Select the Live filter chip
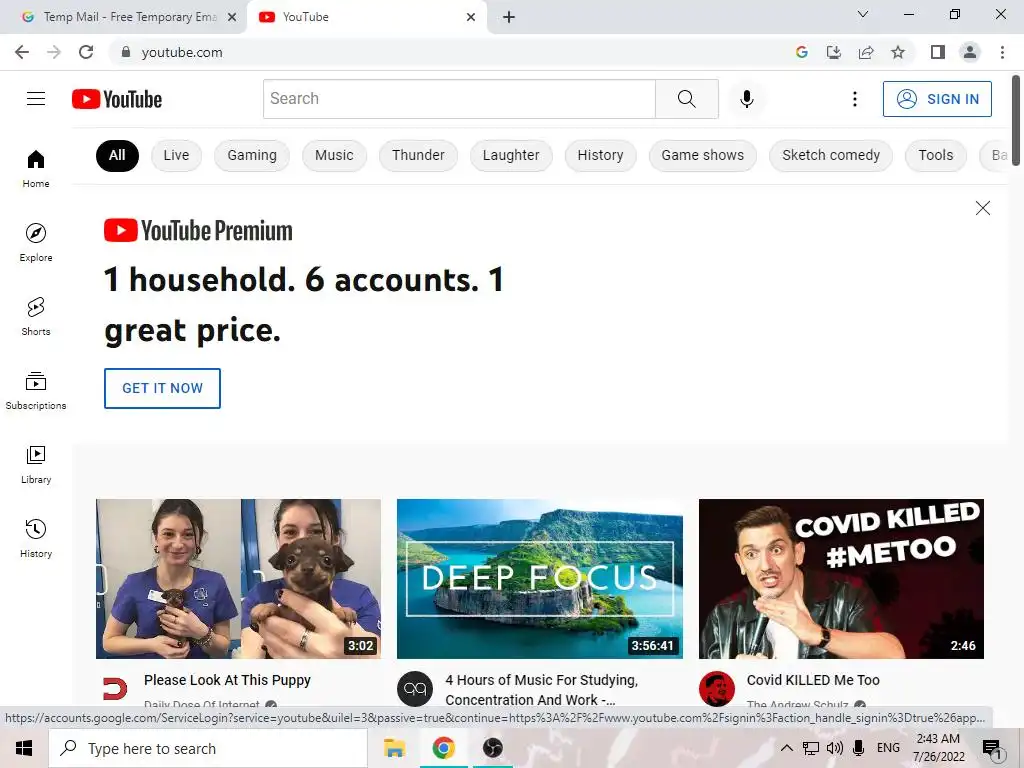The image size is (1024, 768). 176,155
